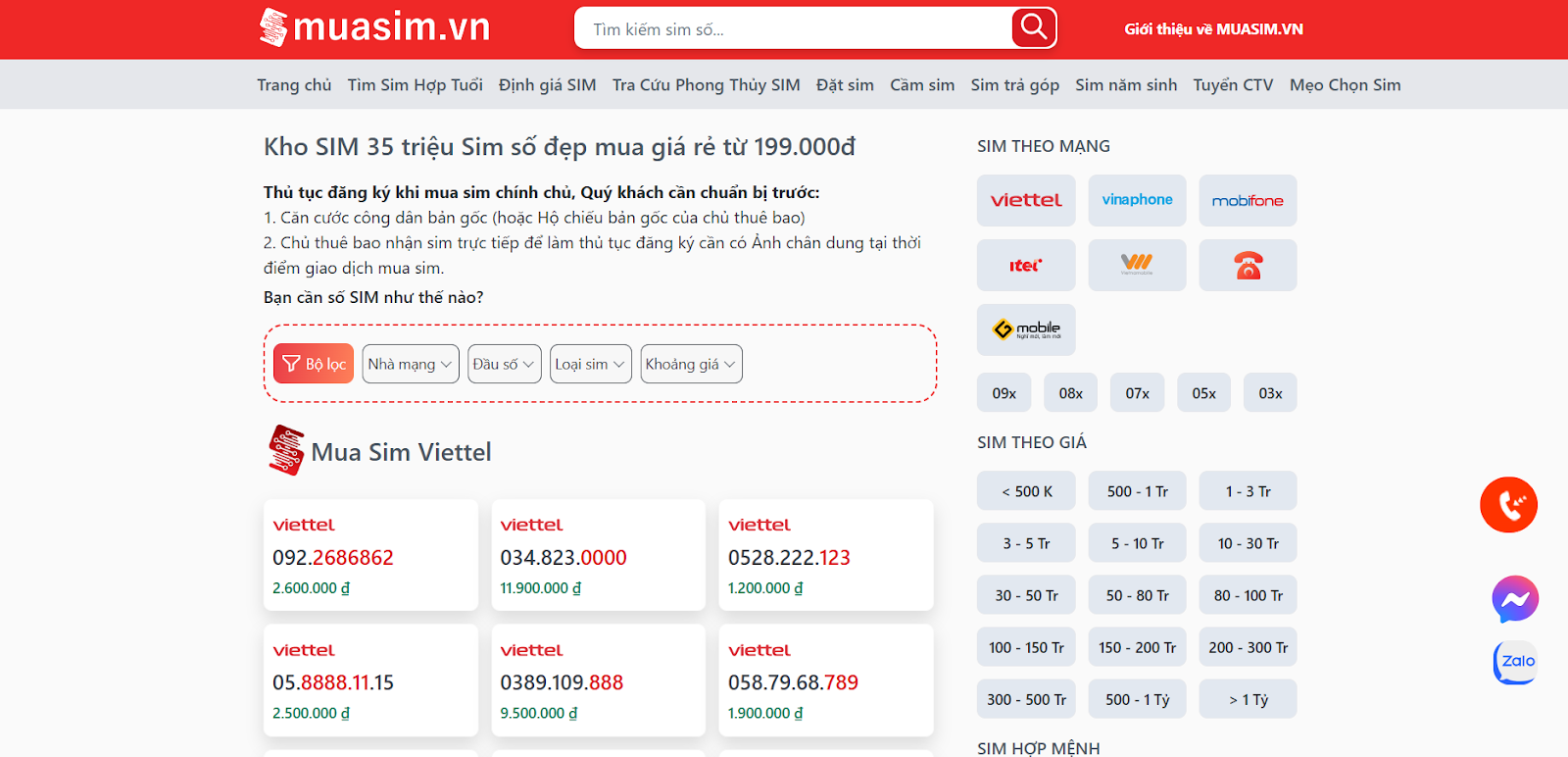Image resolution: width=1568 pixels, height=757 pixels.
Task: Choose the 1 - 3 Tr price range
Action: click(x=1248, y=491)
